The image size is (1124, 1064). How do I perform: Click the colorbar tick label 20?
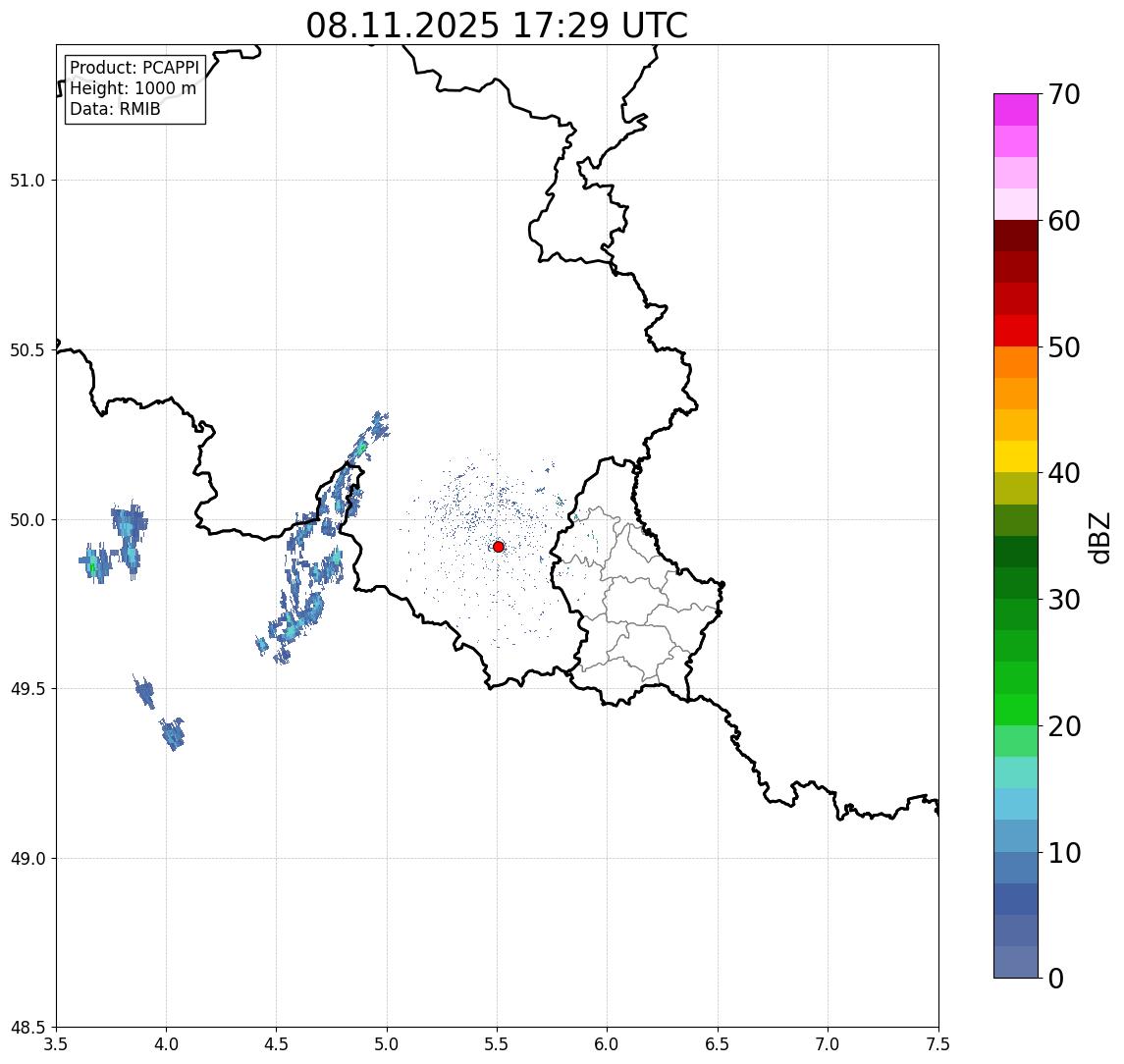pos(1064,726)
